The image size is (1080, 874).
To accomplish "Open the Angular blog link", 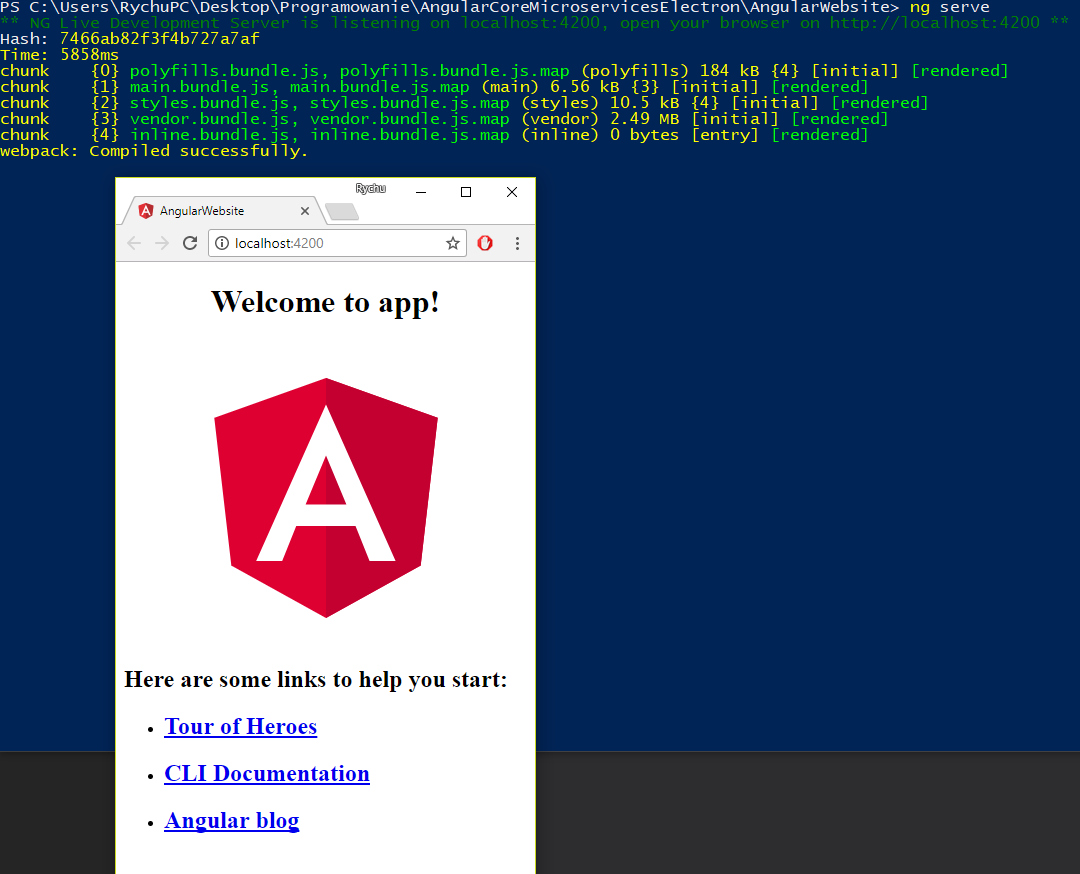I will [232, 821].
